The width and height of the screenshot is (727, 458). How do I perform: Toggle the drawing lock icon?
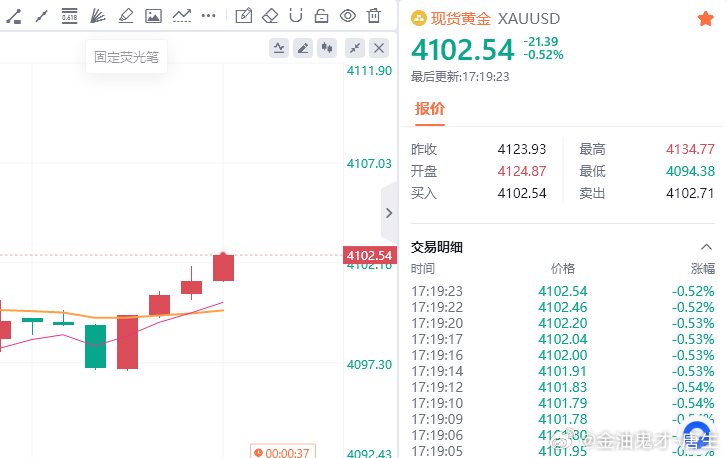[x=321, y=16]
